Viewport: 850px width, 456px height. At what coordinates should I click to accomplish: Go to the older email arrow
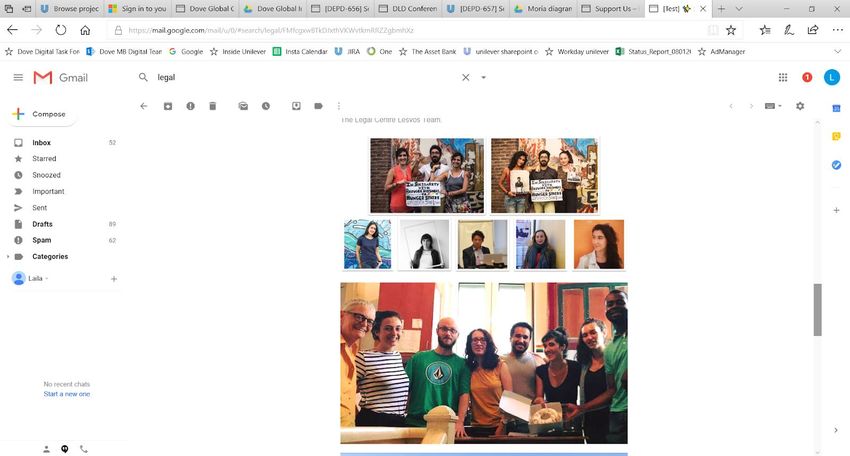tap(751, 106)
